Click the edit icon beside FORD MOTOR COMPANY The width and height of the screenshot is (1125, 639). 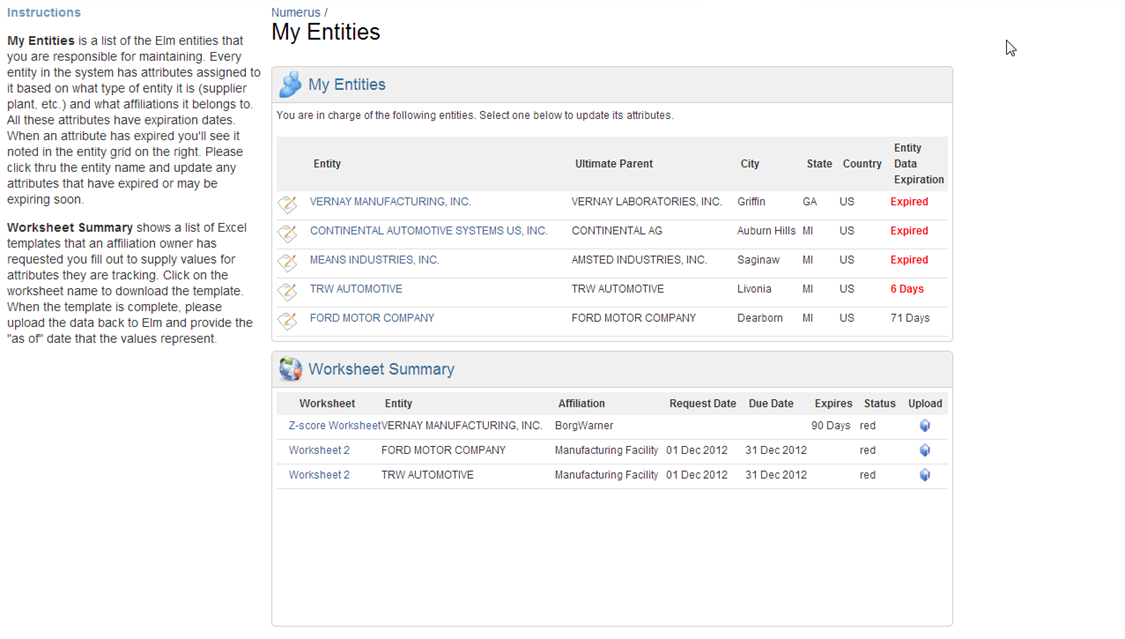coord(288,318)
